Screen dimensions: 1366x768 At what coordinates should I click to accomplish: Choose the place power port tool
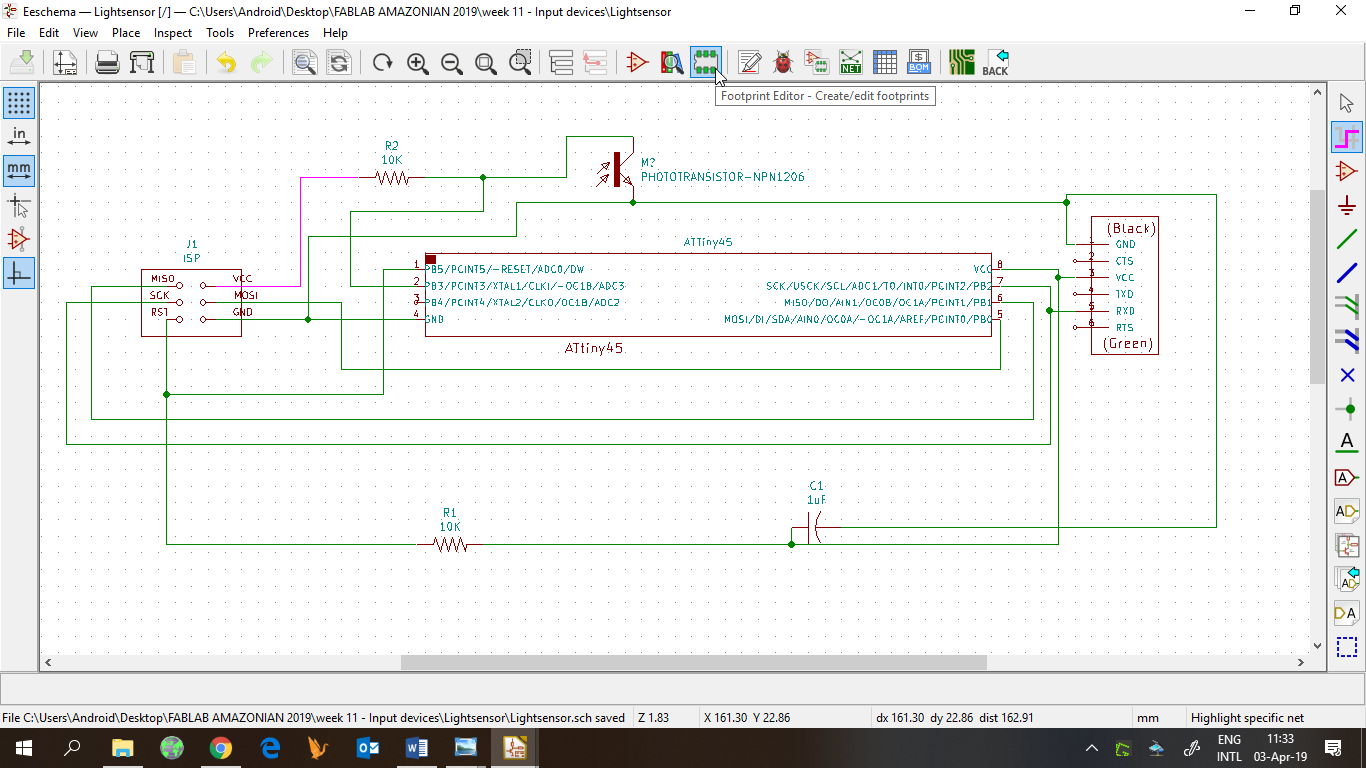click(x=1347, y=205)
